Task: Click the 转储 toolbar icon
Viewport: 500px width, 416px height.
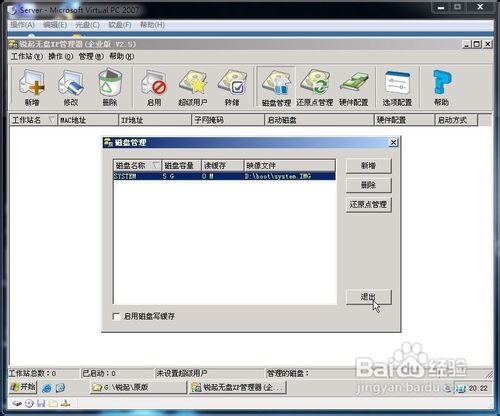Action: tap(232, 87)
